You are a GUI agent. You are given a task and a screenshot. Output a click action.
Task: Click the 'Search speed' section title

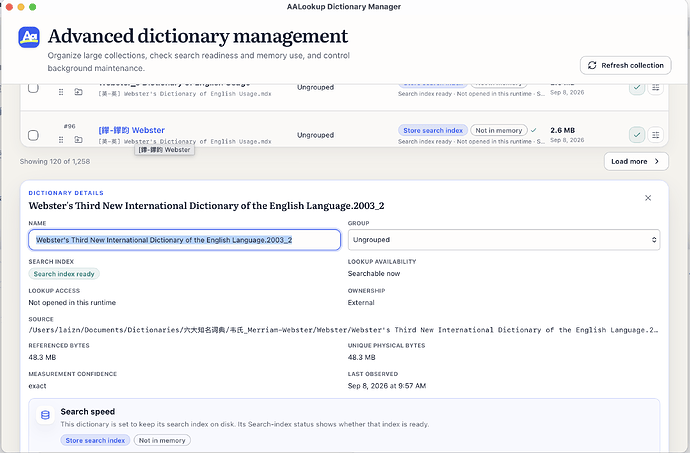[x=88, y=412]
